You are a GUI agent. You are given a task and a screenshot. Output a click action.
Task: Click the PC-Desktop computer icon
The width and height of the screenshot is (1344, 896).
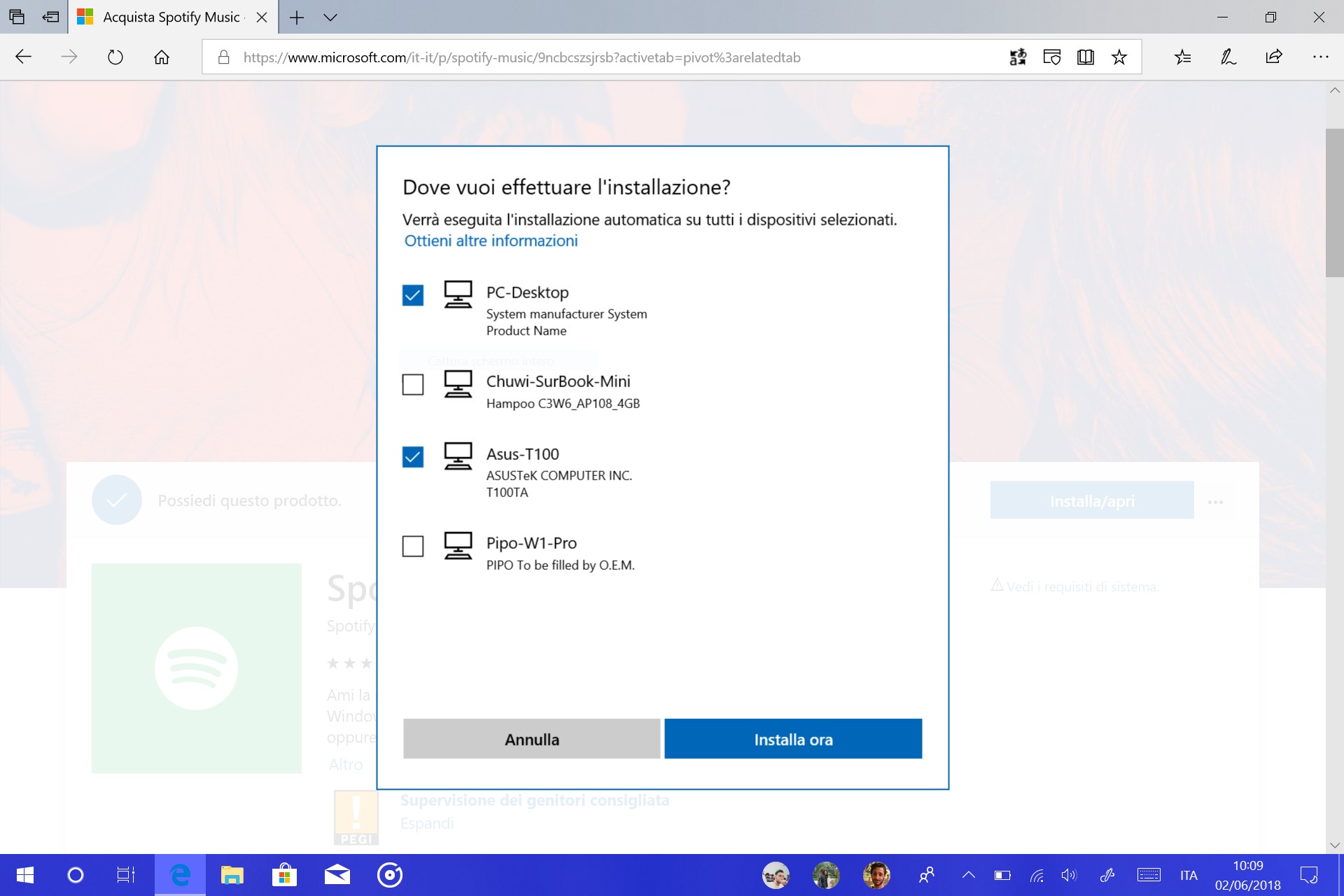pos(458,295)
